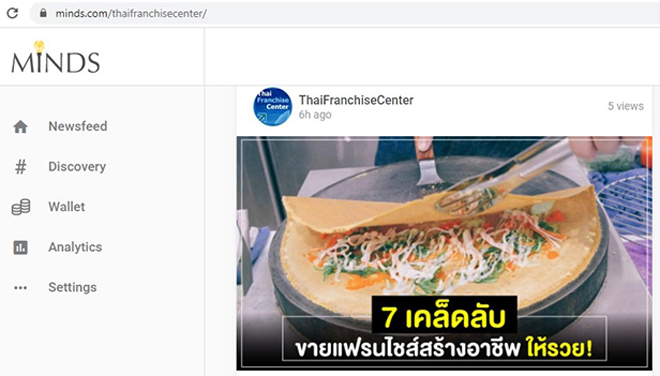Image resolution: width=660 pixels, height=376 pixels.
Task: Open the Newsfeed menu label
Action: 78,126
